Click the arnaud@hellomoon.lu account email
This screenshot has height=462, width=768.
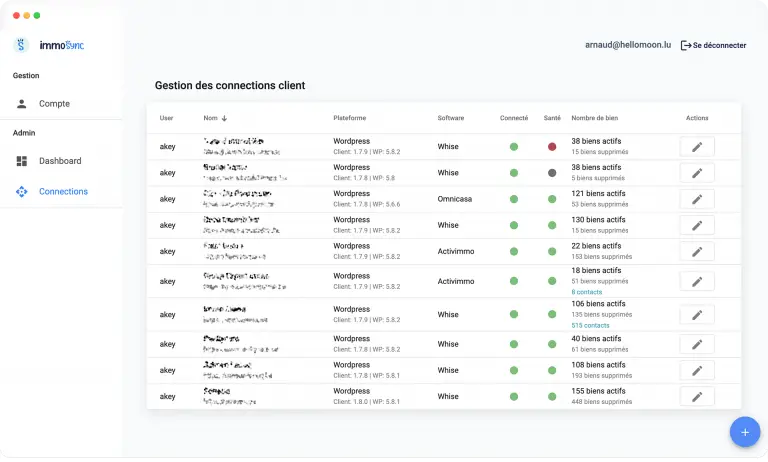coord(627,45)
